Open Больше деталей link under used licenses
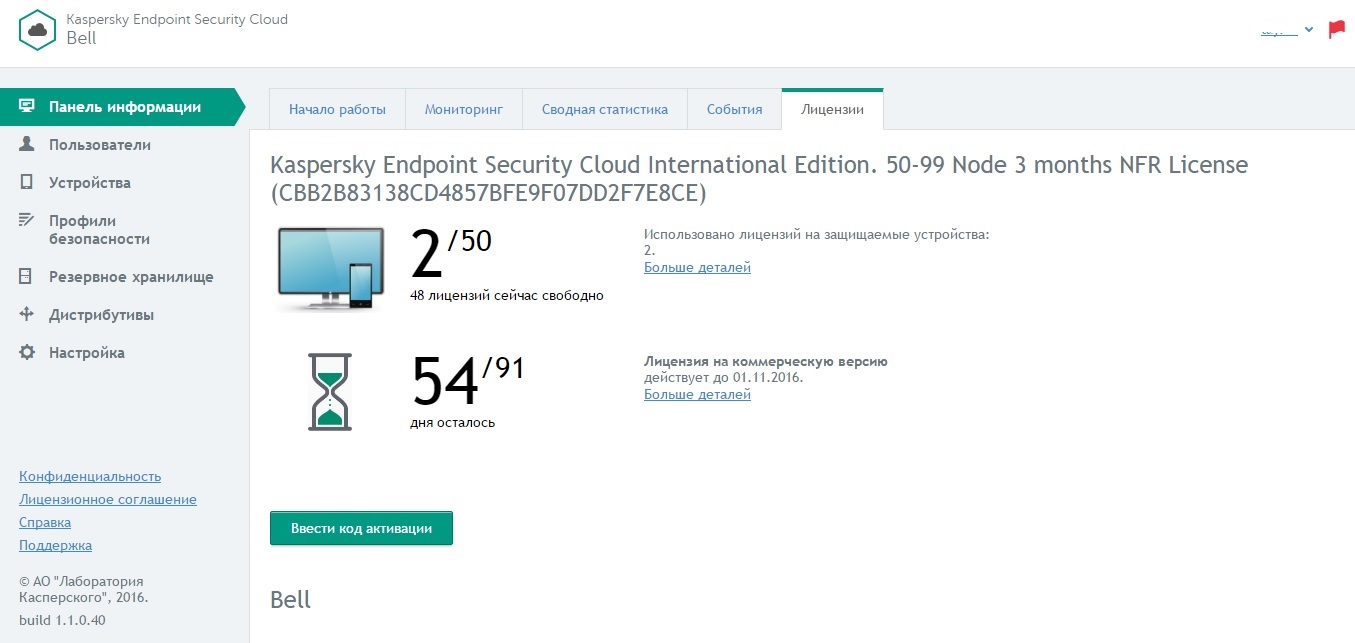This screenshot has height=643, width=1355. [x=697, y=267]
